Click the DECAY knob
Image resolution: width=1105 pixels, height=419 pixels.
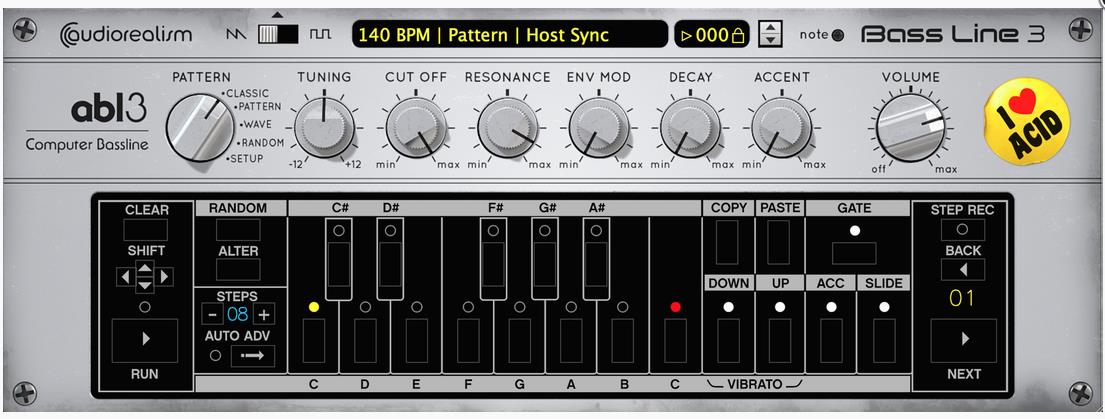tap(690, 127)
